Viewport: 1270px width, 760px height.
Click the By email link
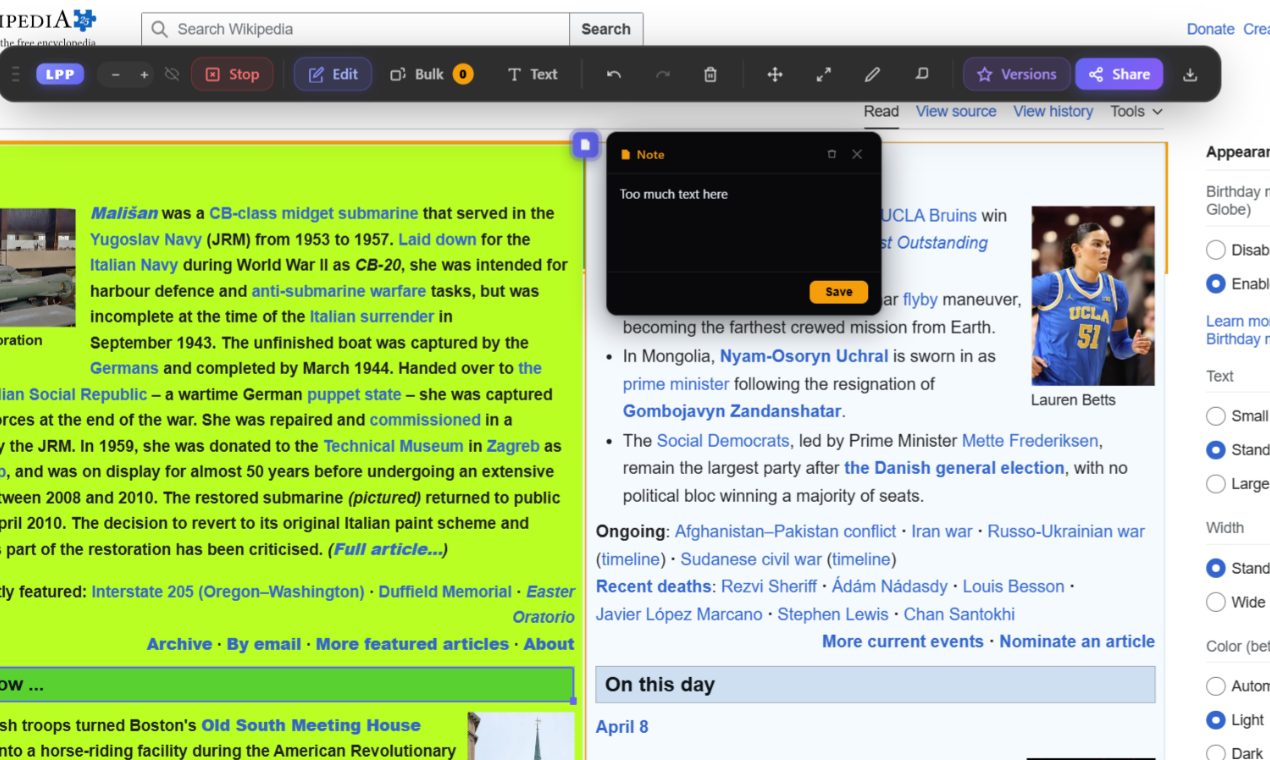coord(264,644)
